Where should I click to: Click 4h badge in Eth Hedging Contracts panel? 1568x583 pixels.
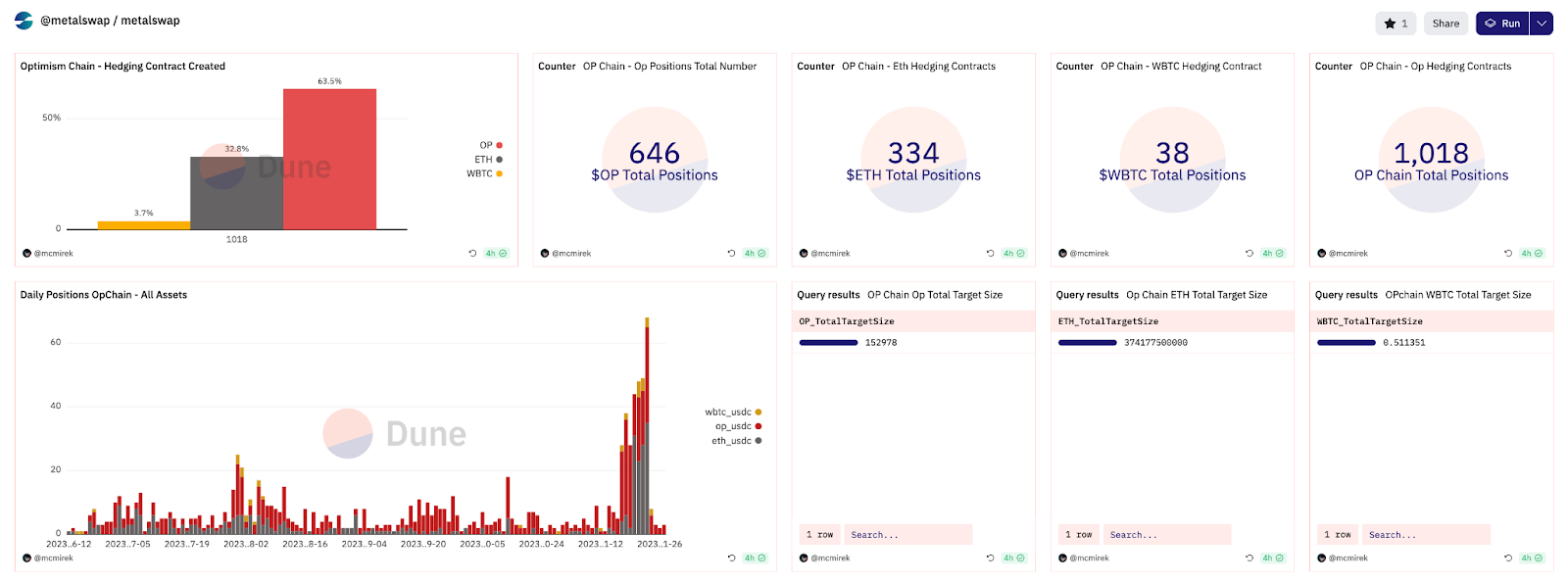(1013, 254)
